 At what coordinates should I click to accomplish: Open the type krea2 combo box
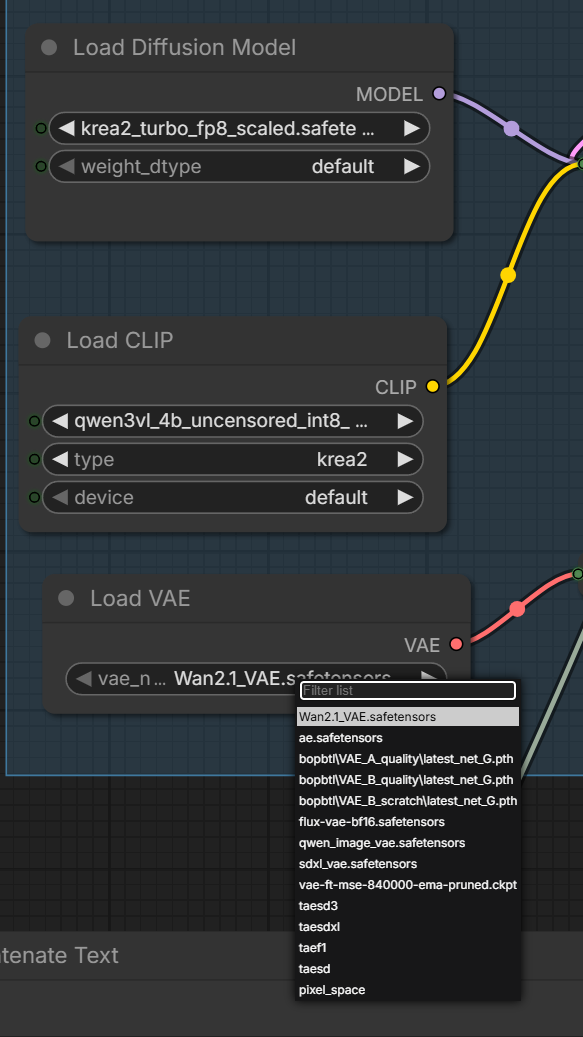click(233, 460)
